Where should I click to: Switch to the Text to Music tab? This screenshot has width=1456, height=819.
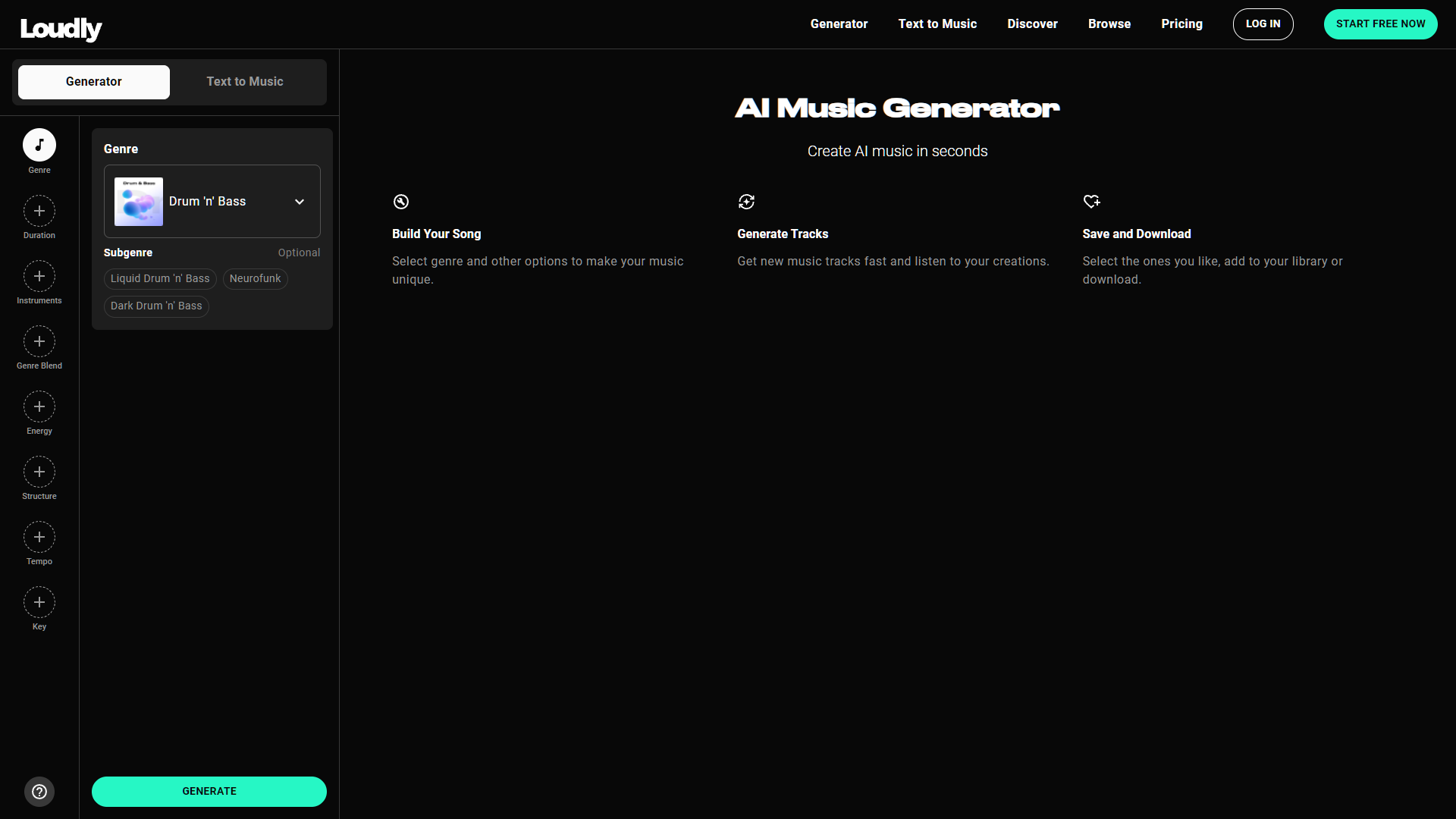[245, 82]
